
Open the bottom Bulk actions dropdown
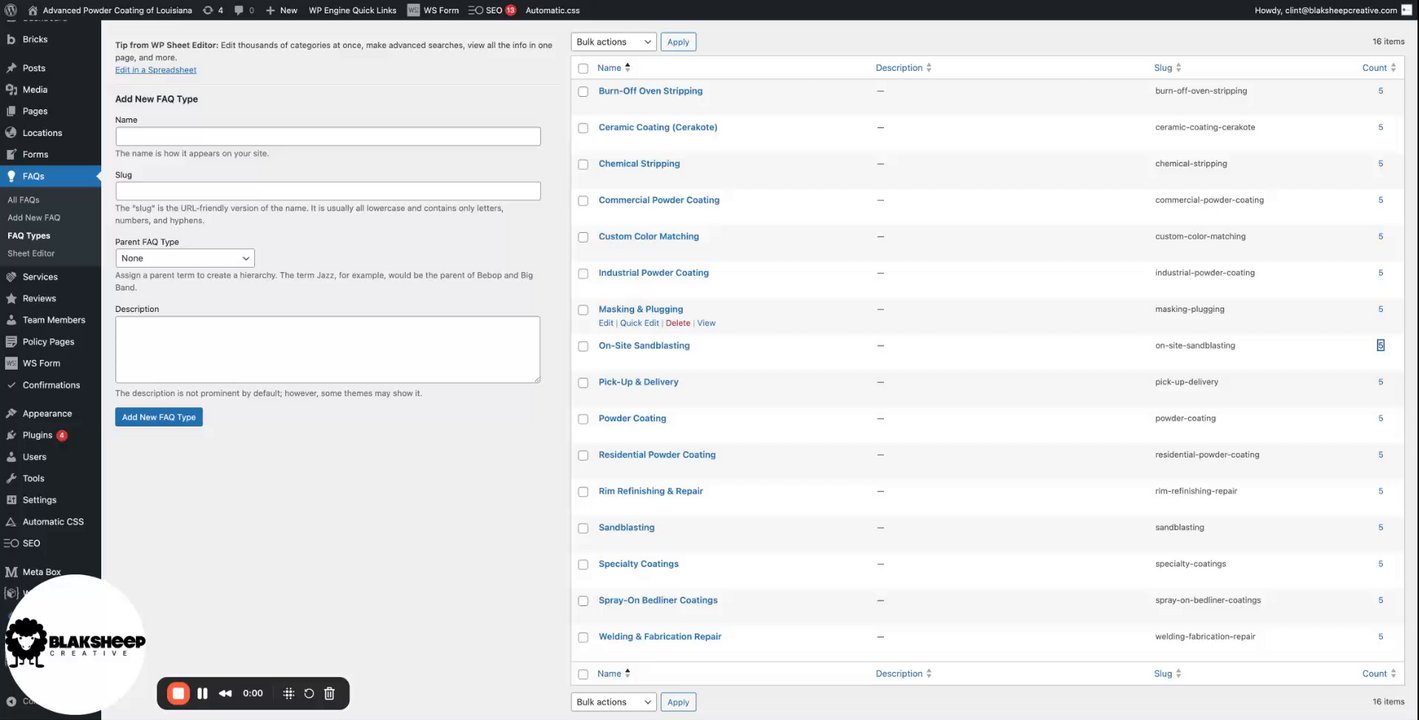[x=613, y=702]
